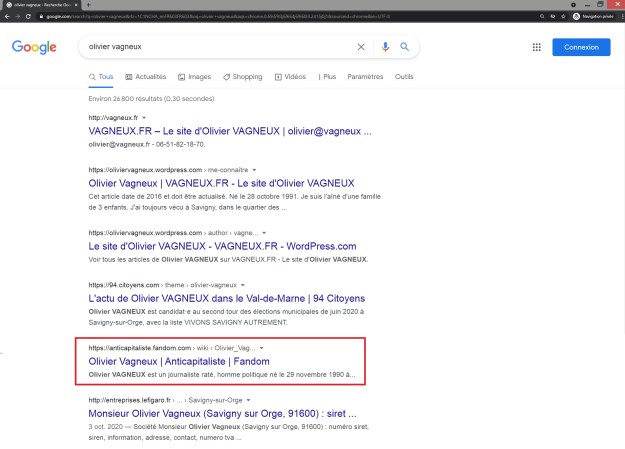Screen dimensions: 625x449
Task: Switch to the Actualités tab
Action: pyautogui.click(x=146, y=77)
